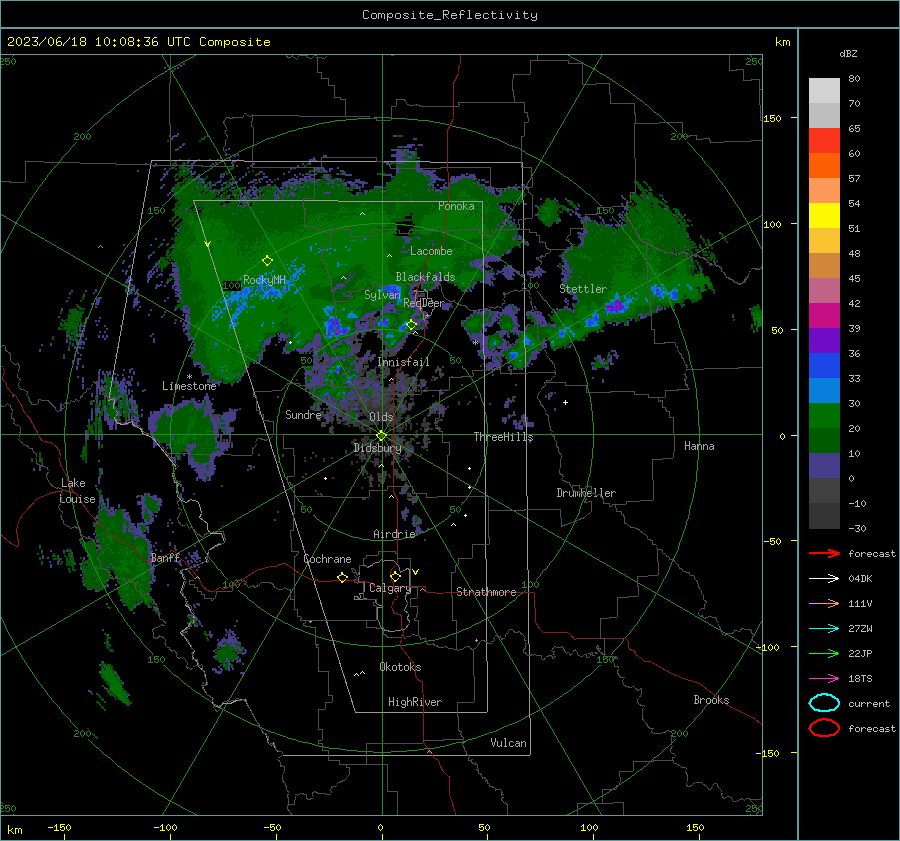
Task: Pick the light gray 80 dBZ swatch
Action: pos(824,91)
